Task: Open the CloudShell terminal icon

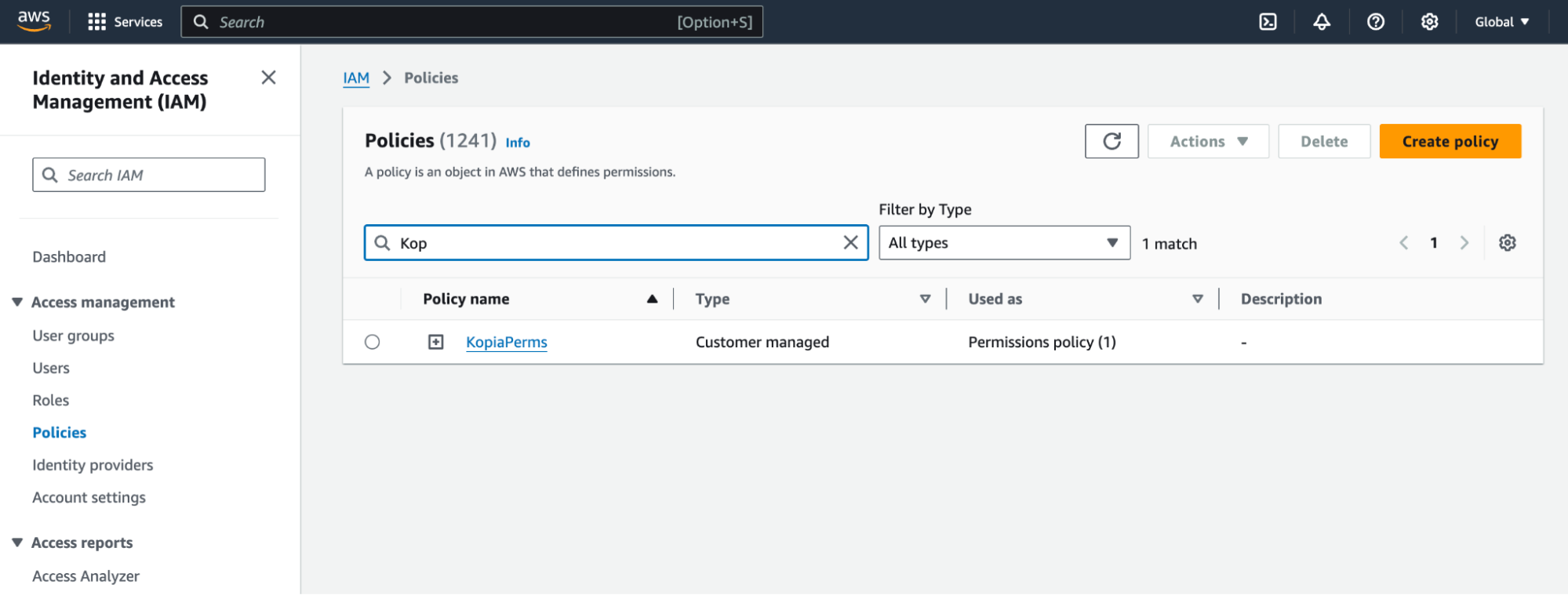Action: 1268,22
